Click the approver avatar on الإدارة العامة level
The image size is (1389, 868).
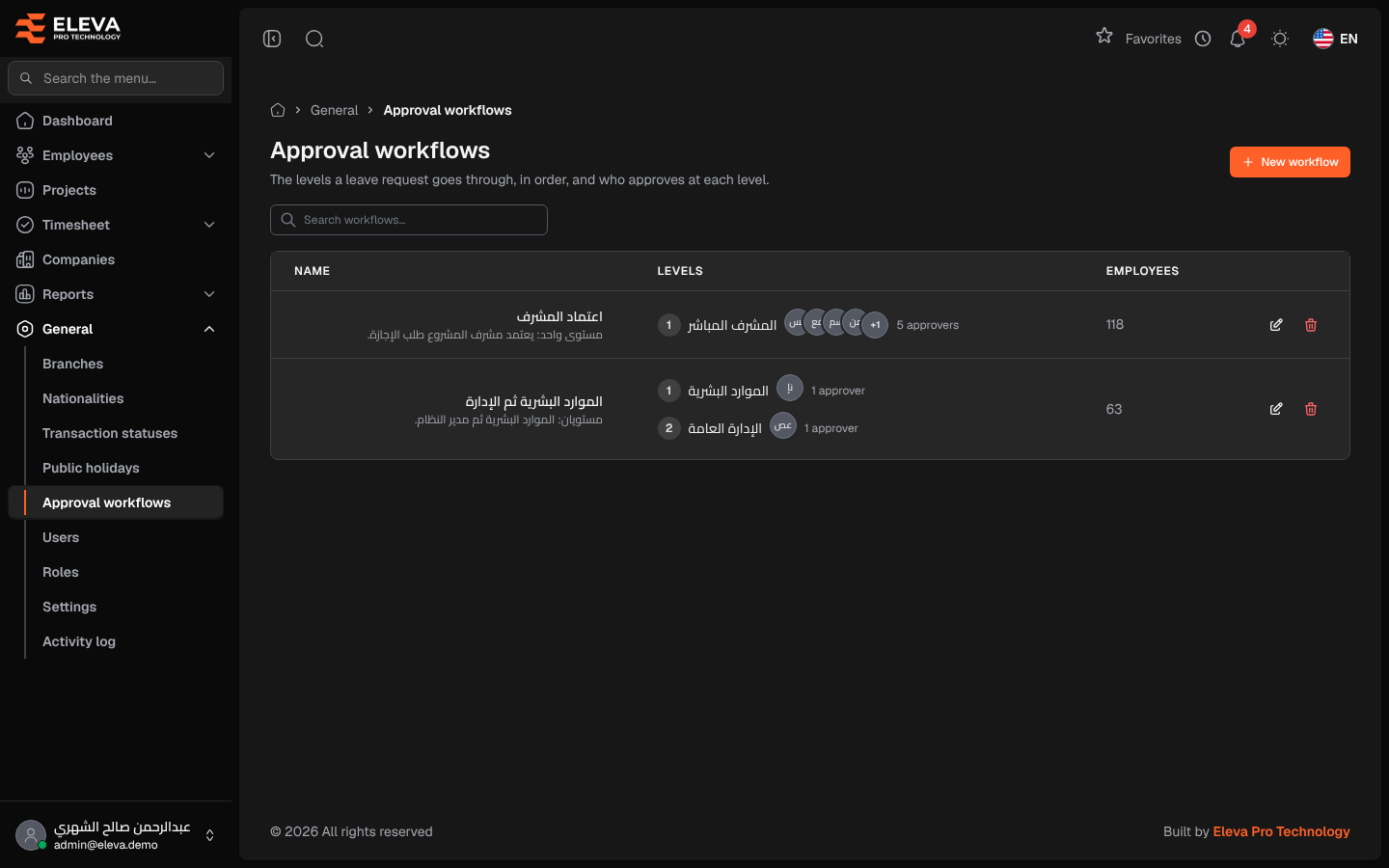[783, 425]
